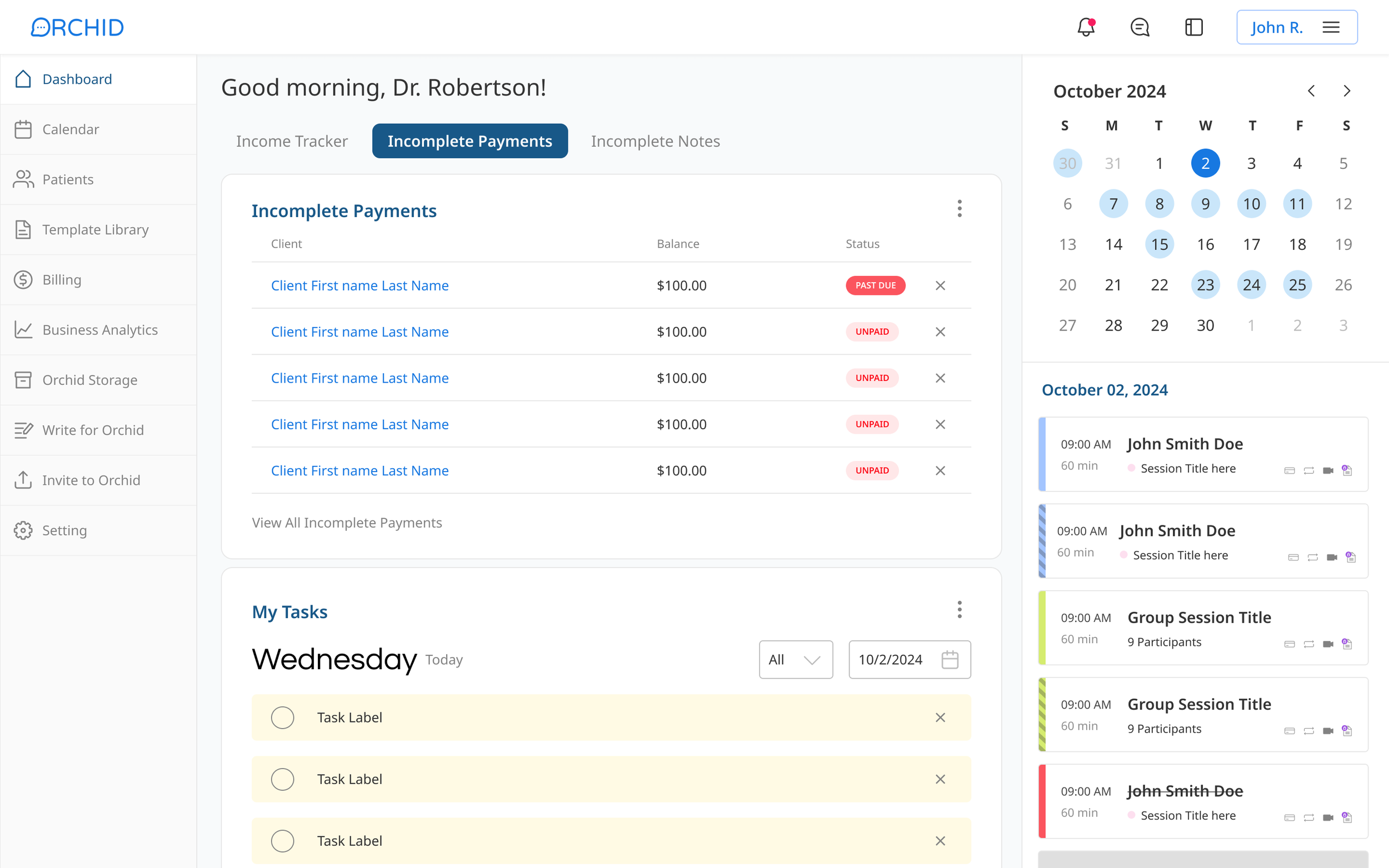Switch to the Incomplete Notes tab
This screenshot has width=1389, height=868.
coord(654,141)
